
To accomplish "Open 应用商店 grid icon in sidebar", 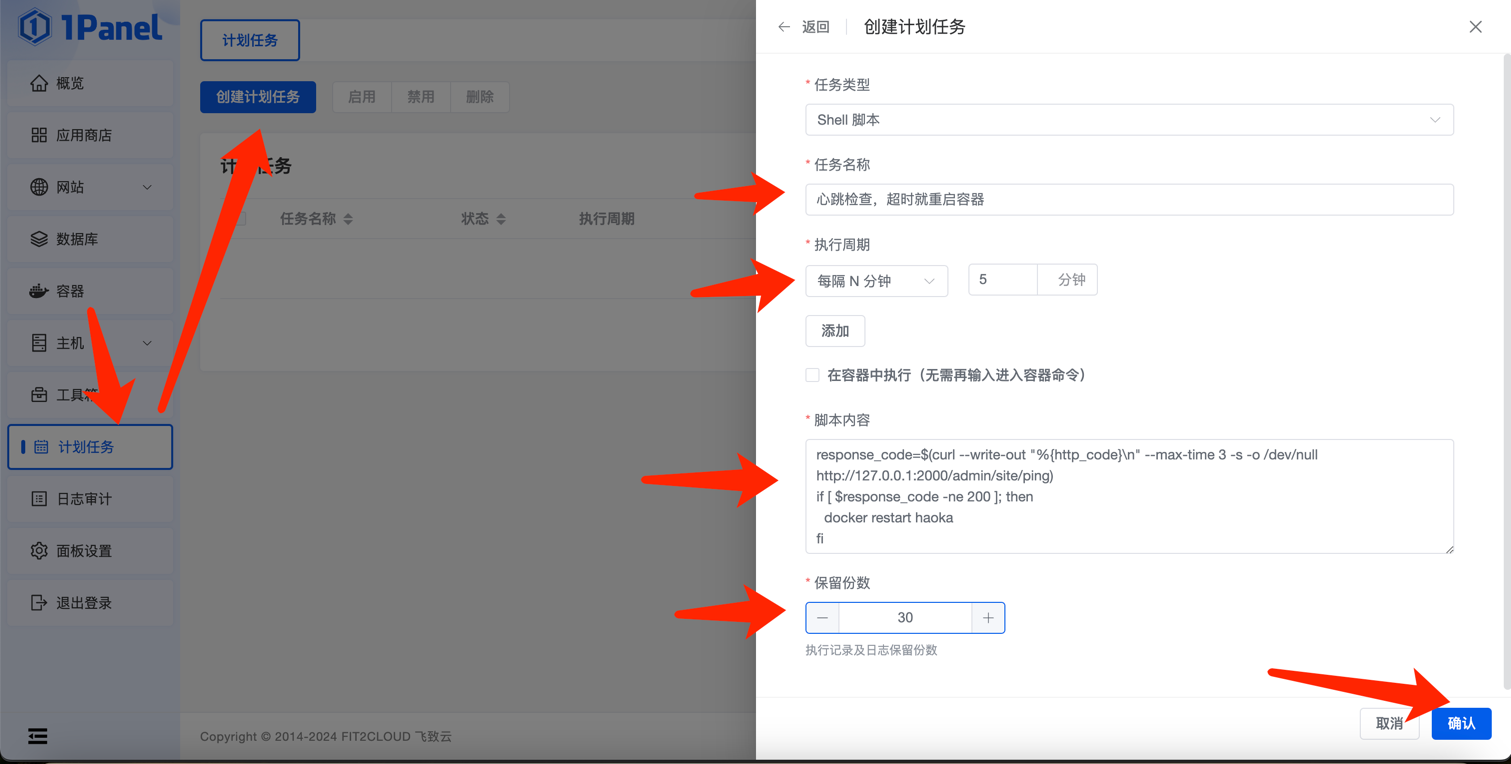I will [x=39, y=135].
